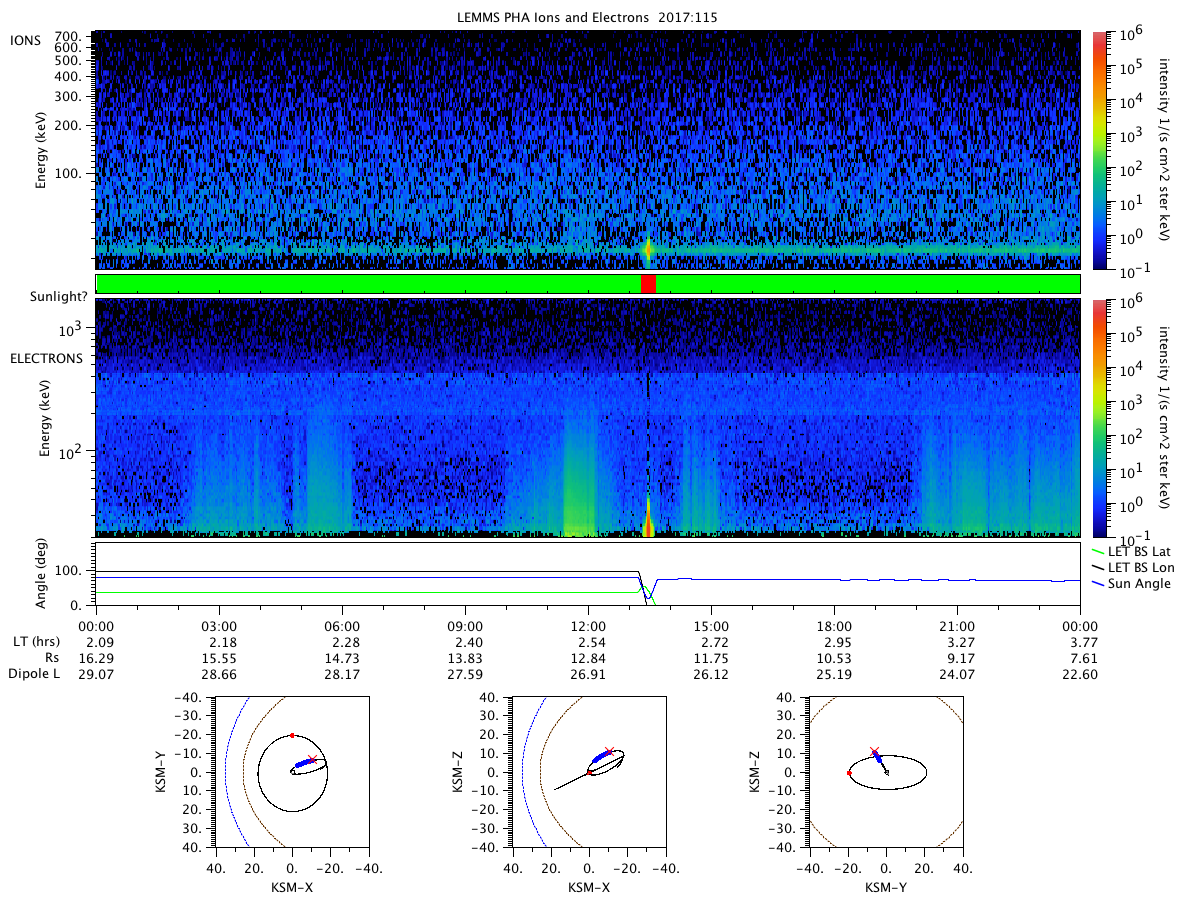Click the green Sunlight status bar
Image resolution: width=1200 pixels, height=900 pixels.
(588, 284)
